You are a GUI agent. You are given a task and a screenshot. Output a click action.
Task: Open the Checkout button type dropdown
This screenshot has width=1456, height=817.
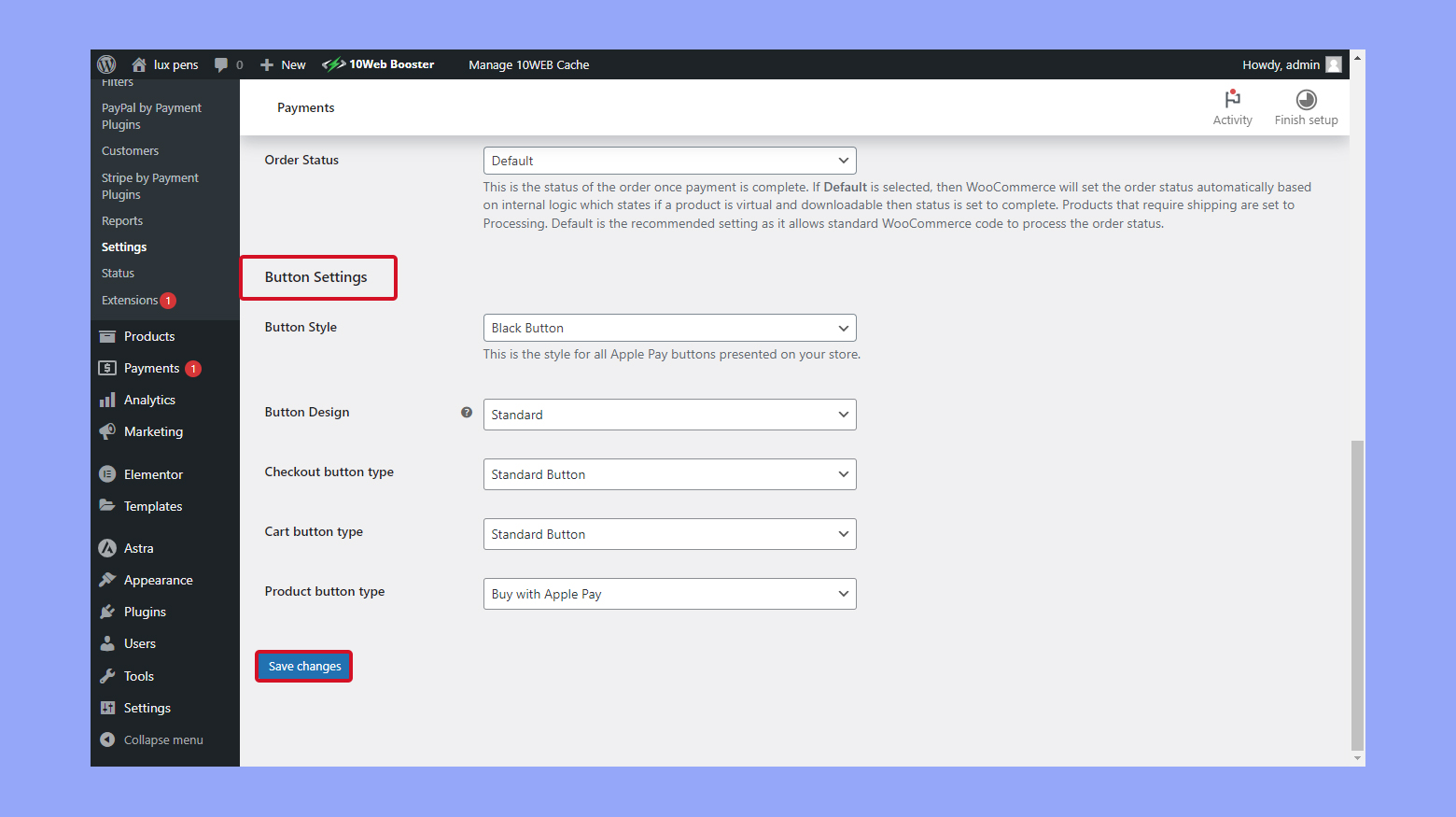click(669, 474)
